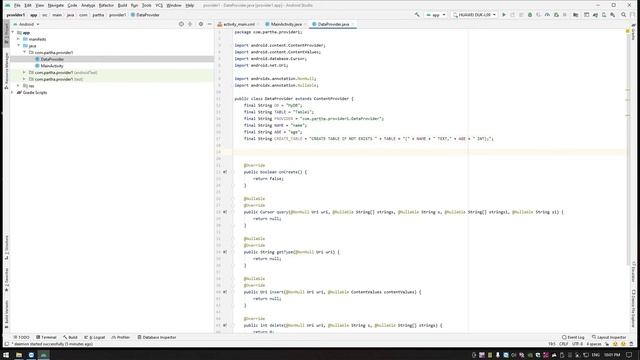640x360 pixels.
Task: Collapse the java folder
Action: tap(19, 46)
